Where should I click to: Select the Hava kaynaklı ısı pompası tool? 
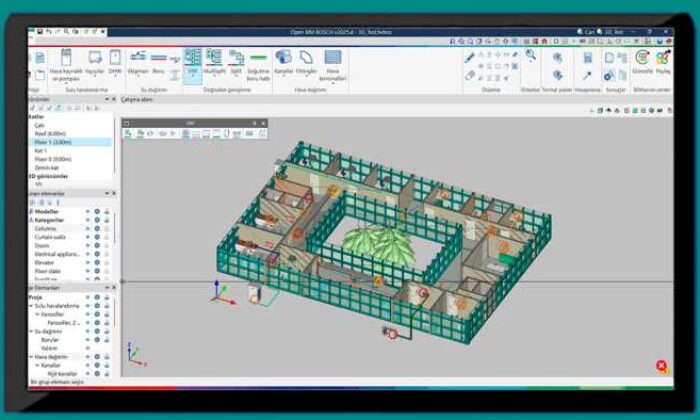click(66, 65)
